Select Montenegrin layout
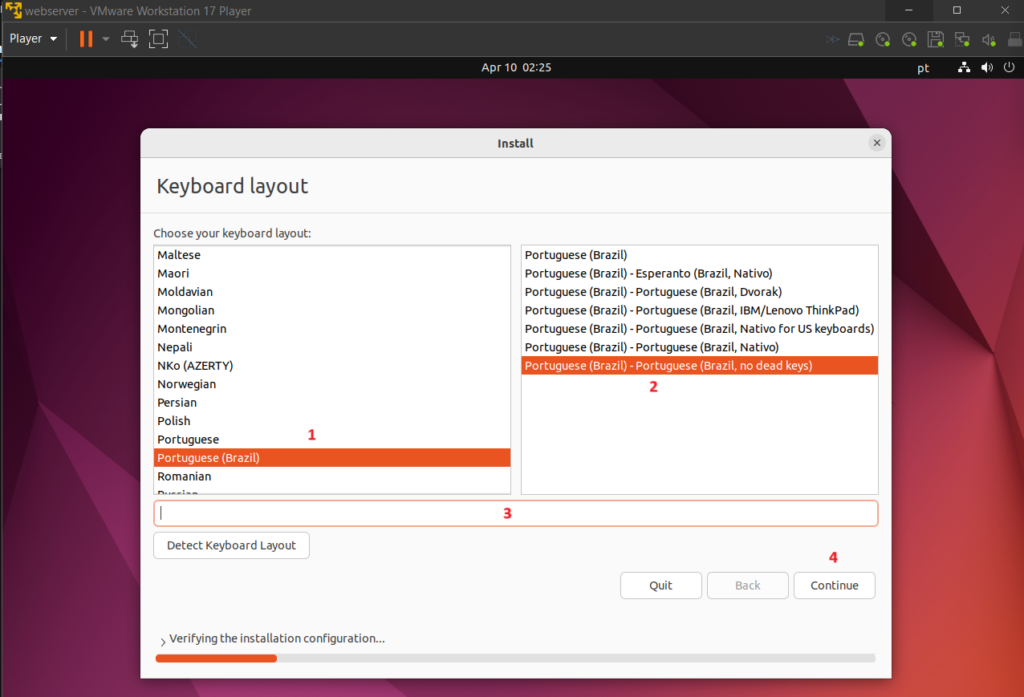The width and height of the screenshot is (1024, 697). pos(332,329)
